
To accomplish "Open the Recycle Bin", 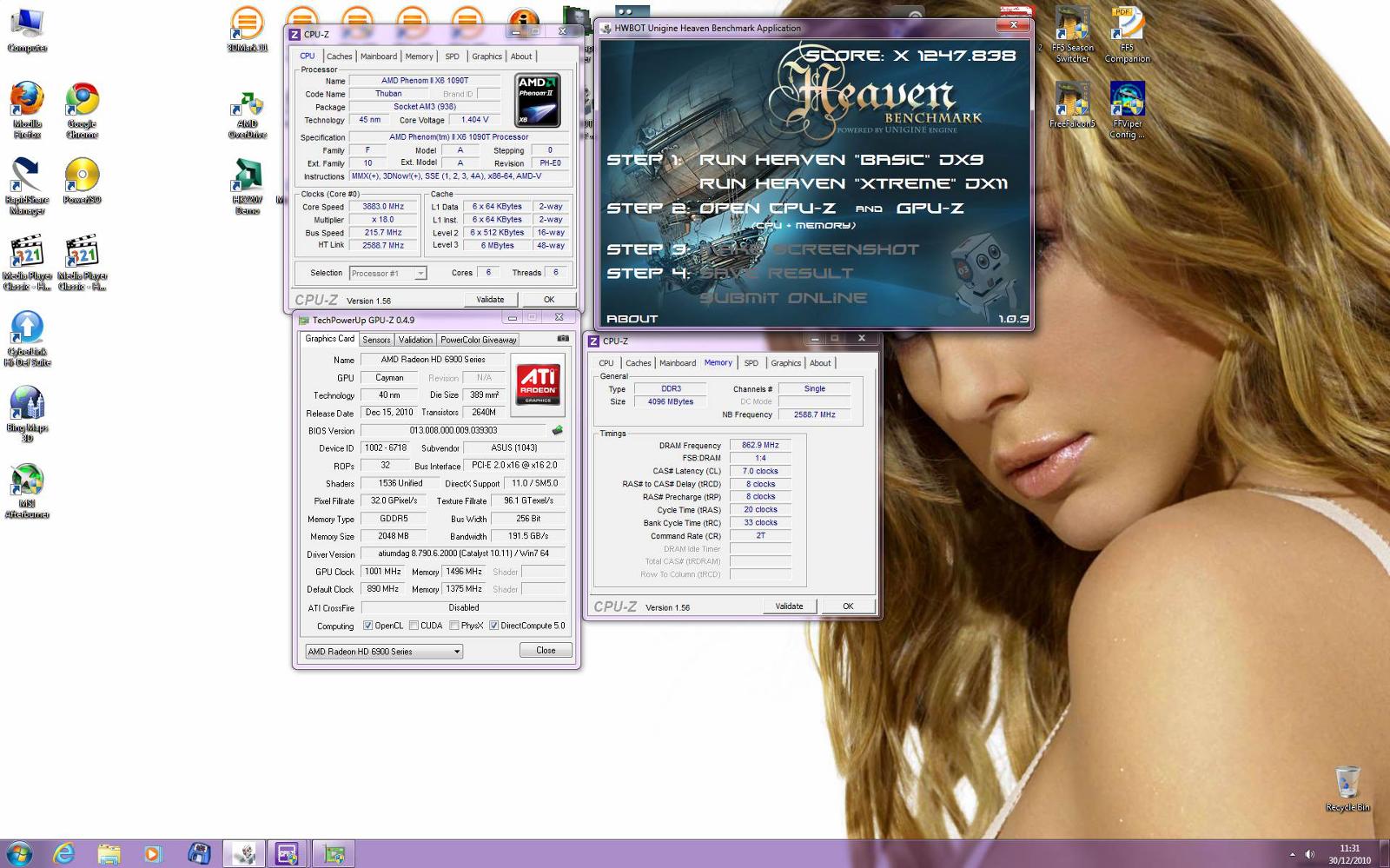I will coord(1347,788).
